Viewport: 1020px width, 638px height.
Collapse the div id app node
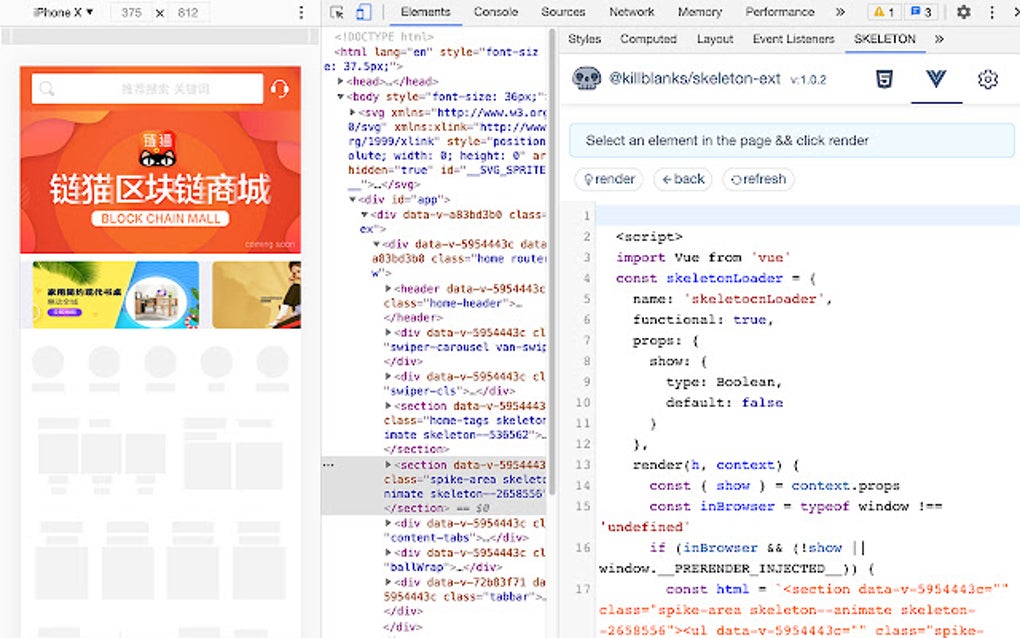point(352,200)
